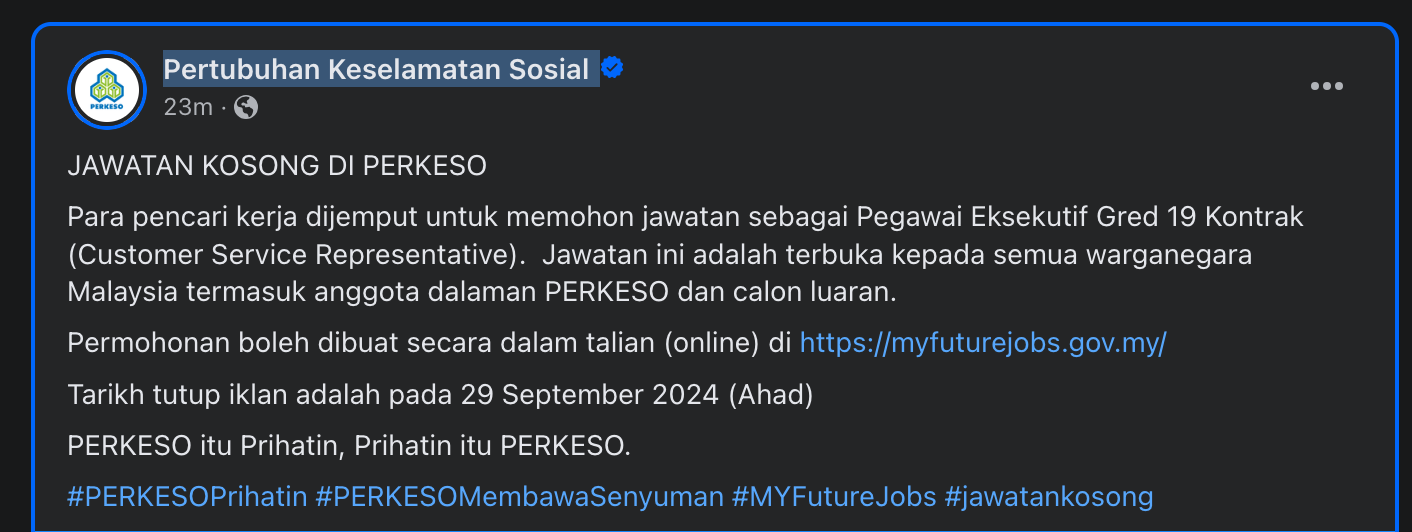This screenshot has width=1412, height=532.
Task: Open the myfuturejobs.gov.my link
Action: click(x=983, y=343)
